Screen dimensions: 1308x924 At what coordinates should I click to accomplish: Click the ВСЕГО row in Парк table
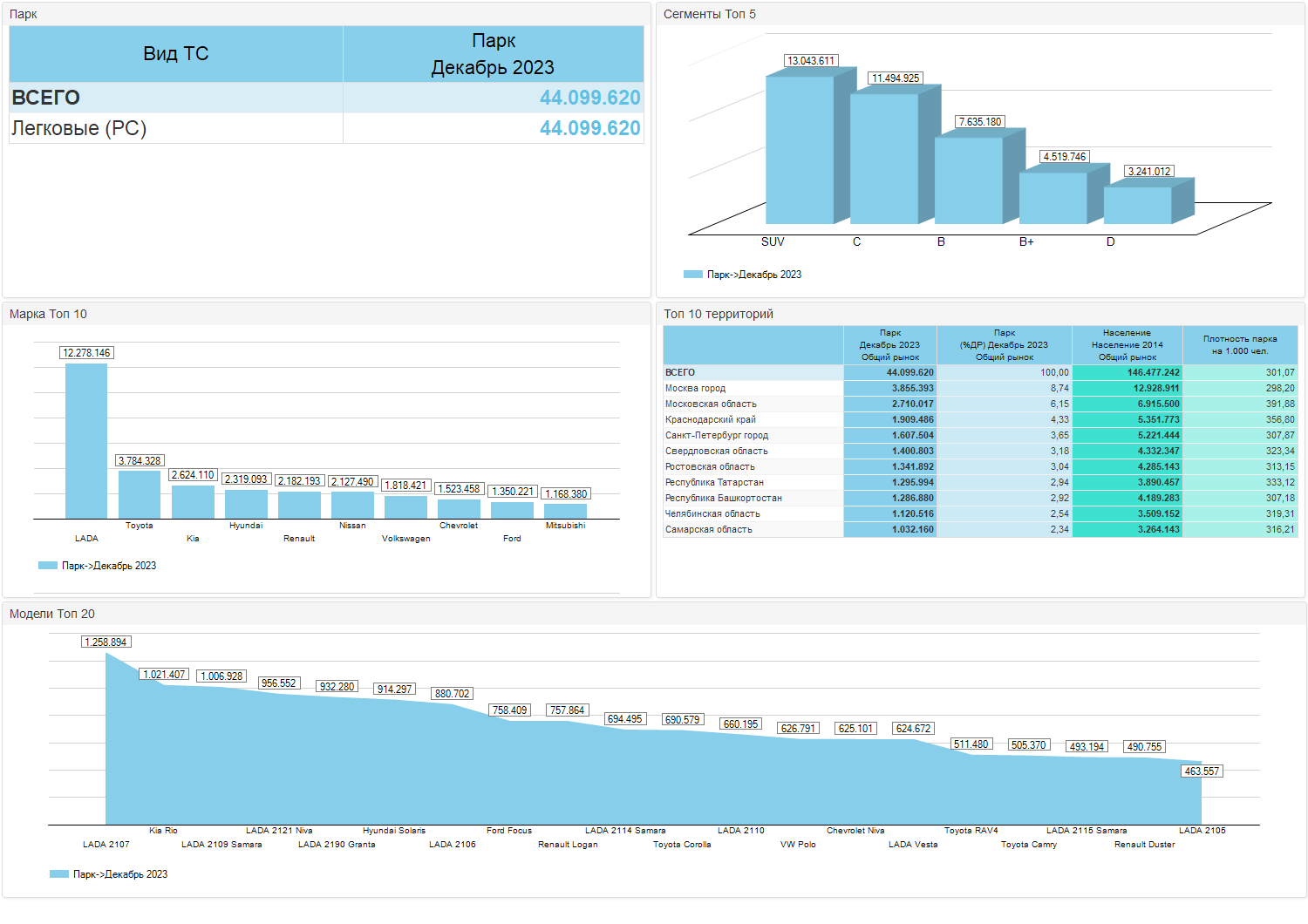(x=326, y=98)
